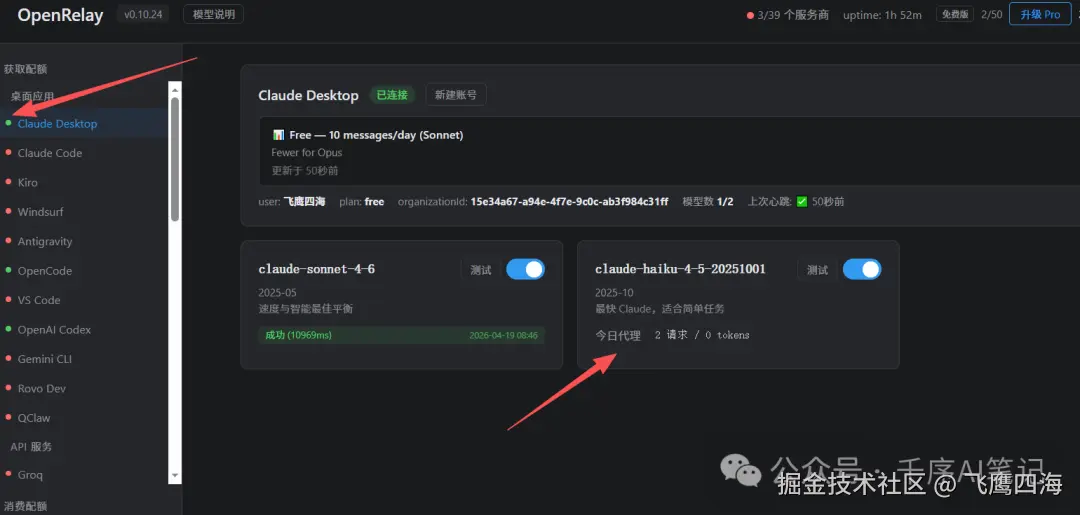The height and width of the screenshot is (515, 1080).
Task: Open VS Code sidebar entry
Action: click(39, 300)
